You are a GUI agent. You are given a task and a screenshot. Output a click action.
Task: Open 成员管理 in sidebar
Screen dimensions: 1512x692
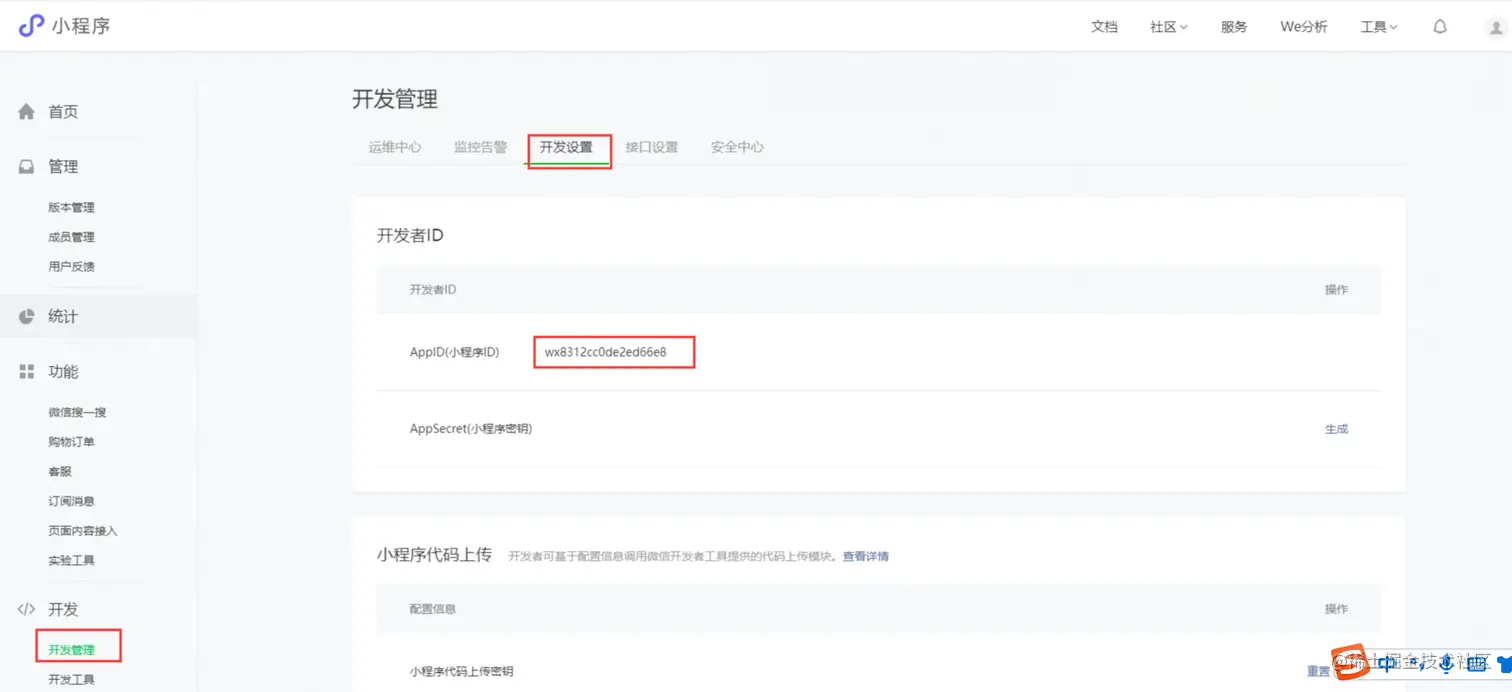71,237
